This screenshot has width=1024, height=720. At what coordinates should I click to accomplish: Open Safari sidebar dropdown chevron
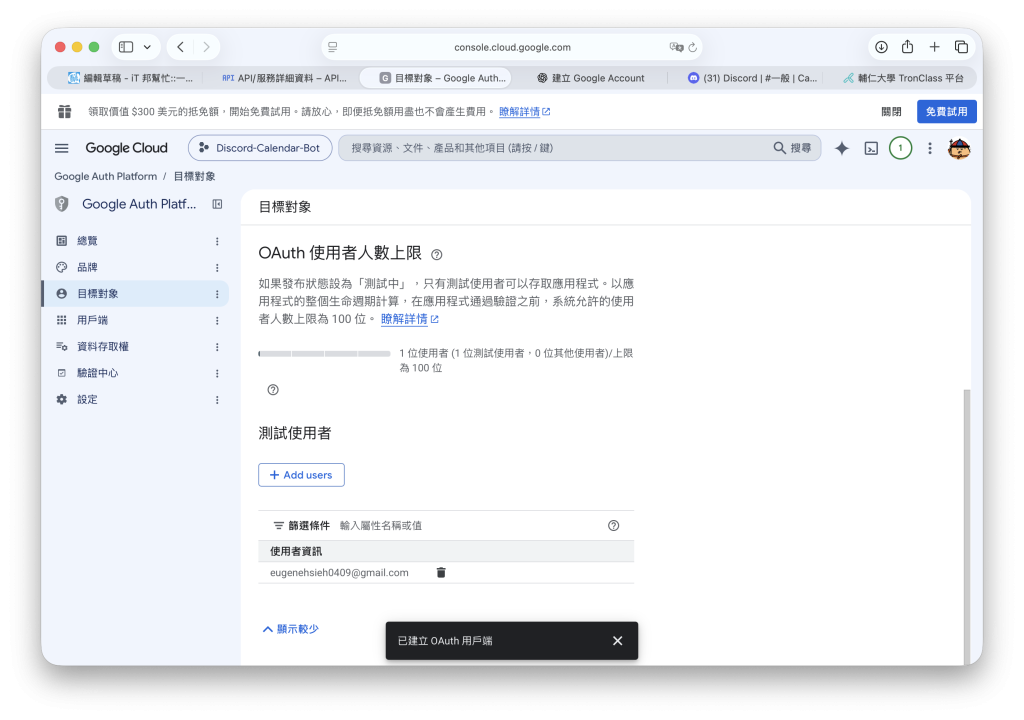coord(148,47)
